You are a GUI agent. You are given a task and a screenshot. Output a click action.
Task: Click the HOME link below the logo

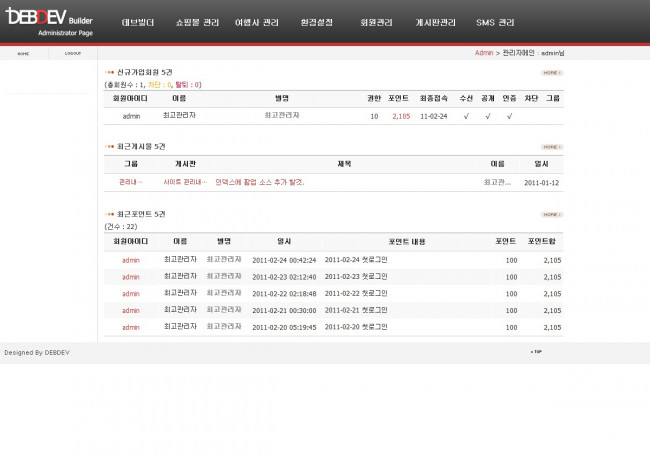[23, 53]
